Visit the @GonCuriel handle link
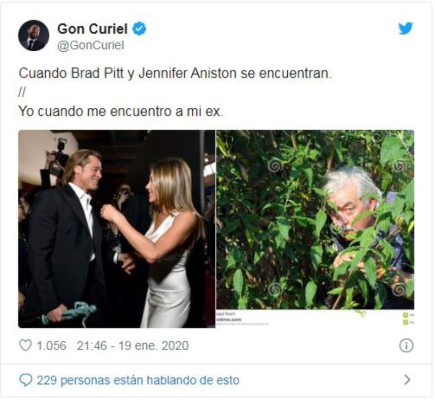The height and width of the screenshot is (400, 435). [x=91, y=45]
